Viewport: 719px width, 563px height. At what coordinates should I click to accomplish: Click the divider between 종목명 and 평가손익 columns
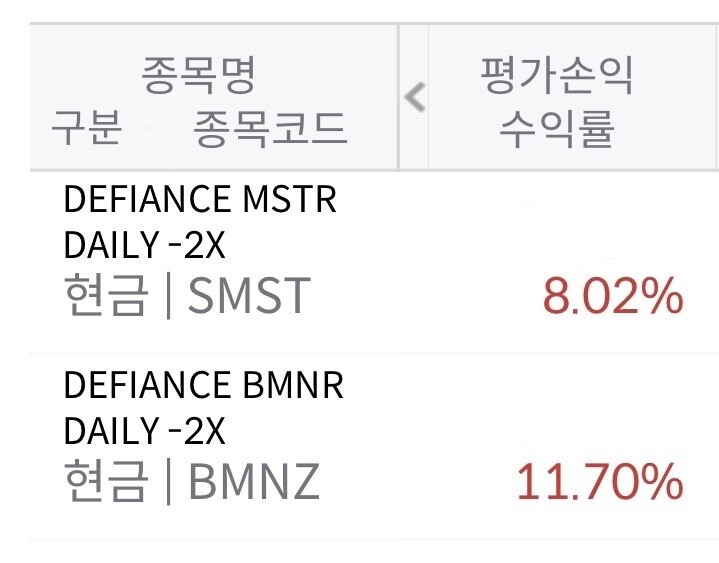398,97
